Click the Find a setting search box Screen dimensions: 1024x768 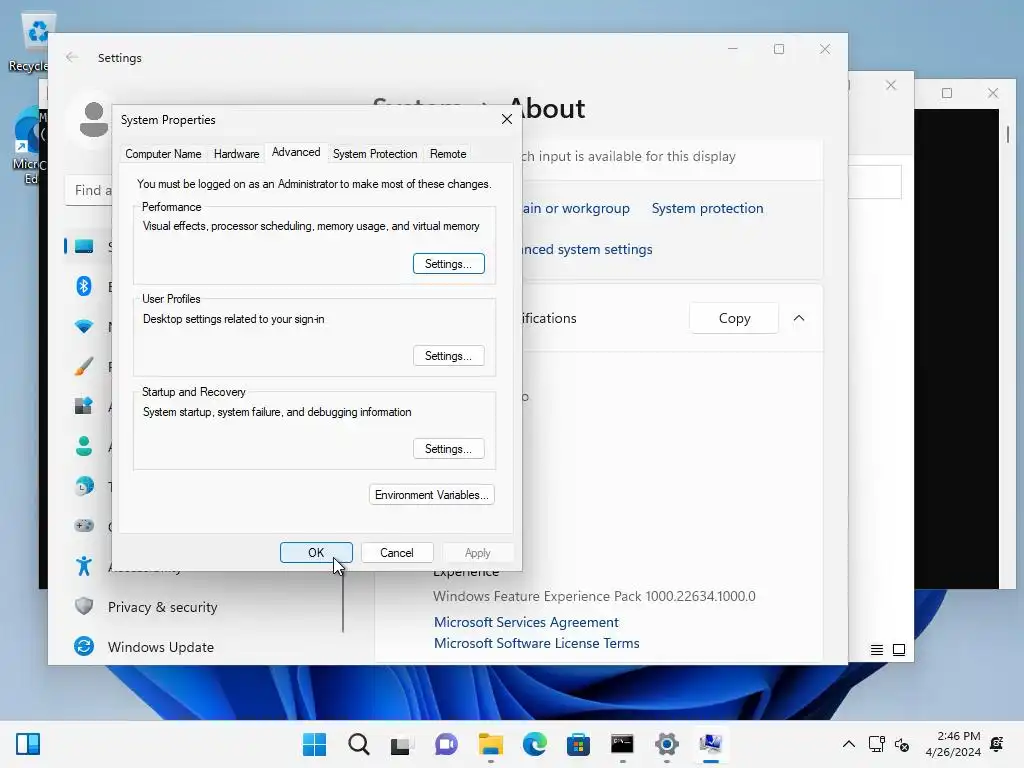pos(89,190)
